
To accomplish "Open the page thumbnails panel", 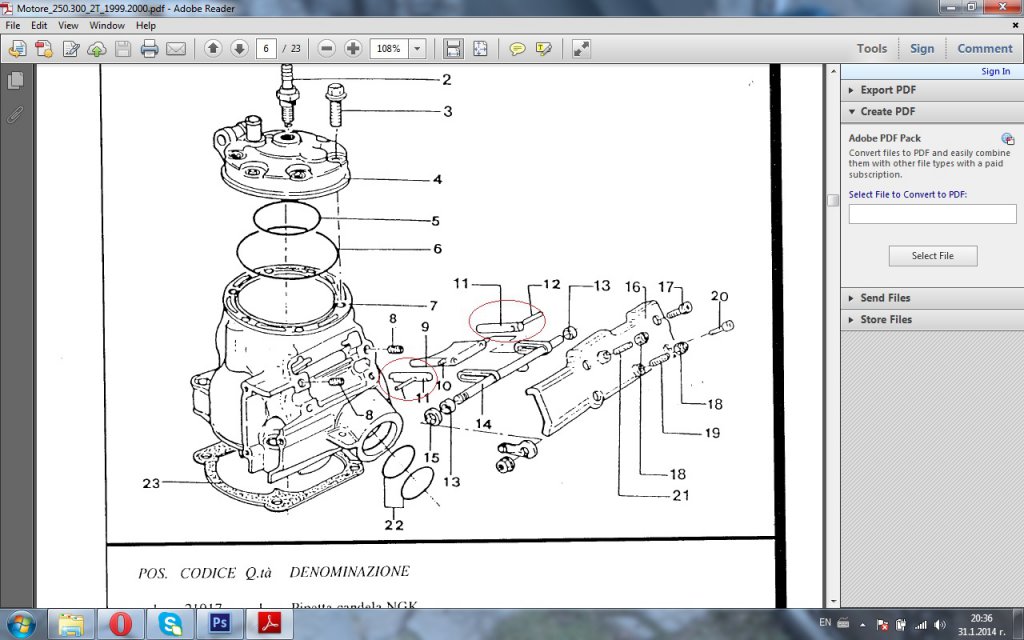I will point(15,80).
